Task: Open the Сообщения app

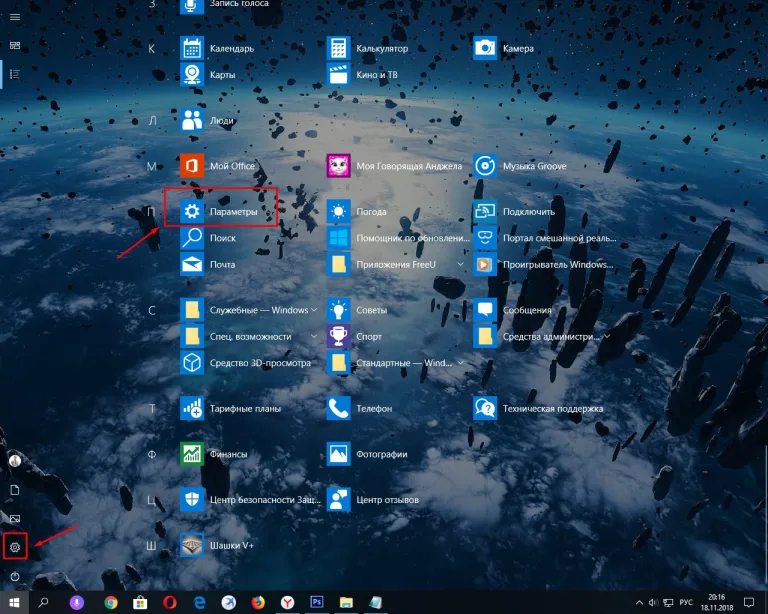Action: point(512,310)
